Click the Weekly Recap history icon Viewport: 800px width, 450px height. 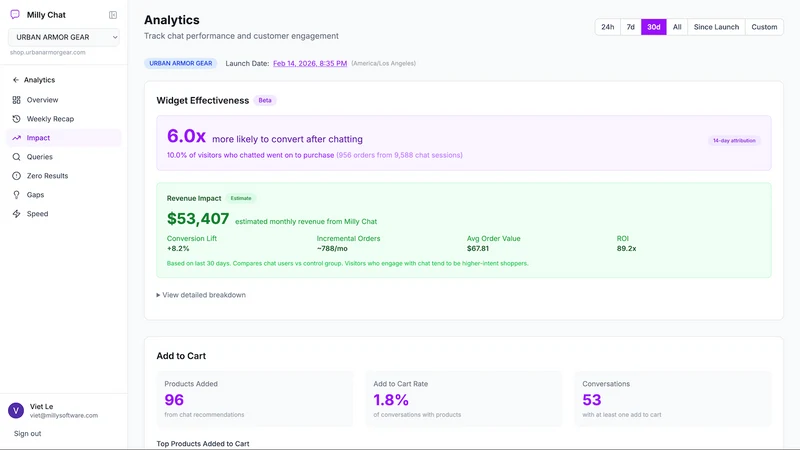[16, 119]
